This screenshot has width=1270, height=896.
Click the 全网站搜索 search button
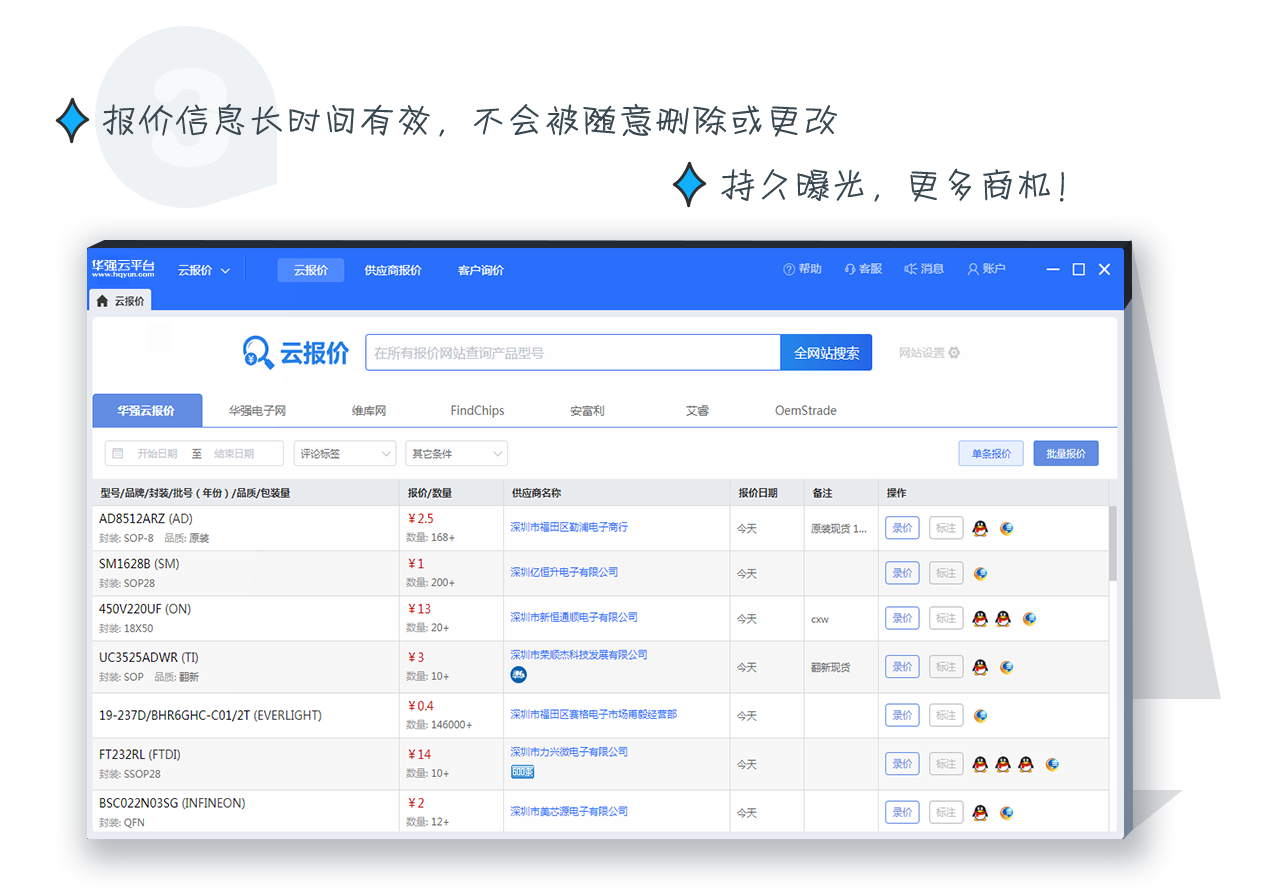826,353
